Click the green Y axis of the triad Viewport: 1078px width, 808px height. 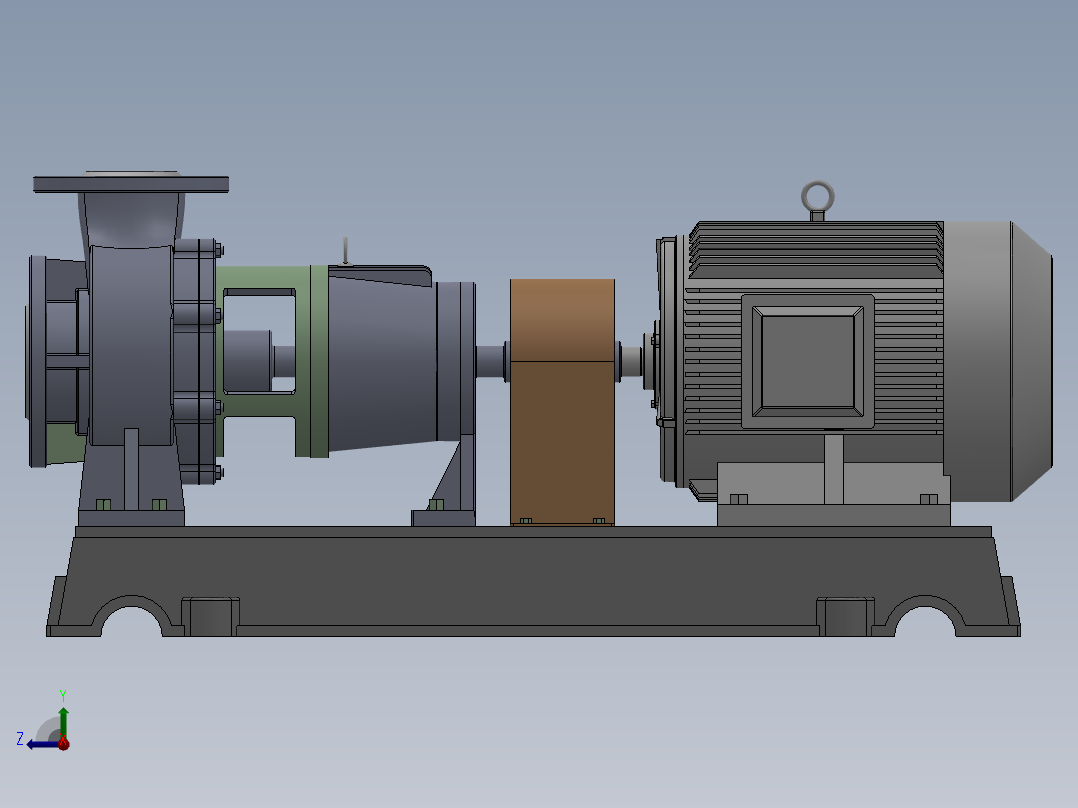(x=63, y=722)
